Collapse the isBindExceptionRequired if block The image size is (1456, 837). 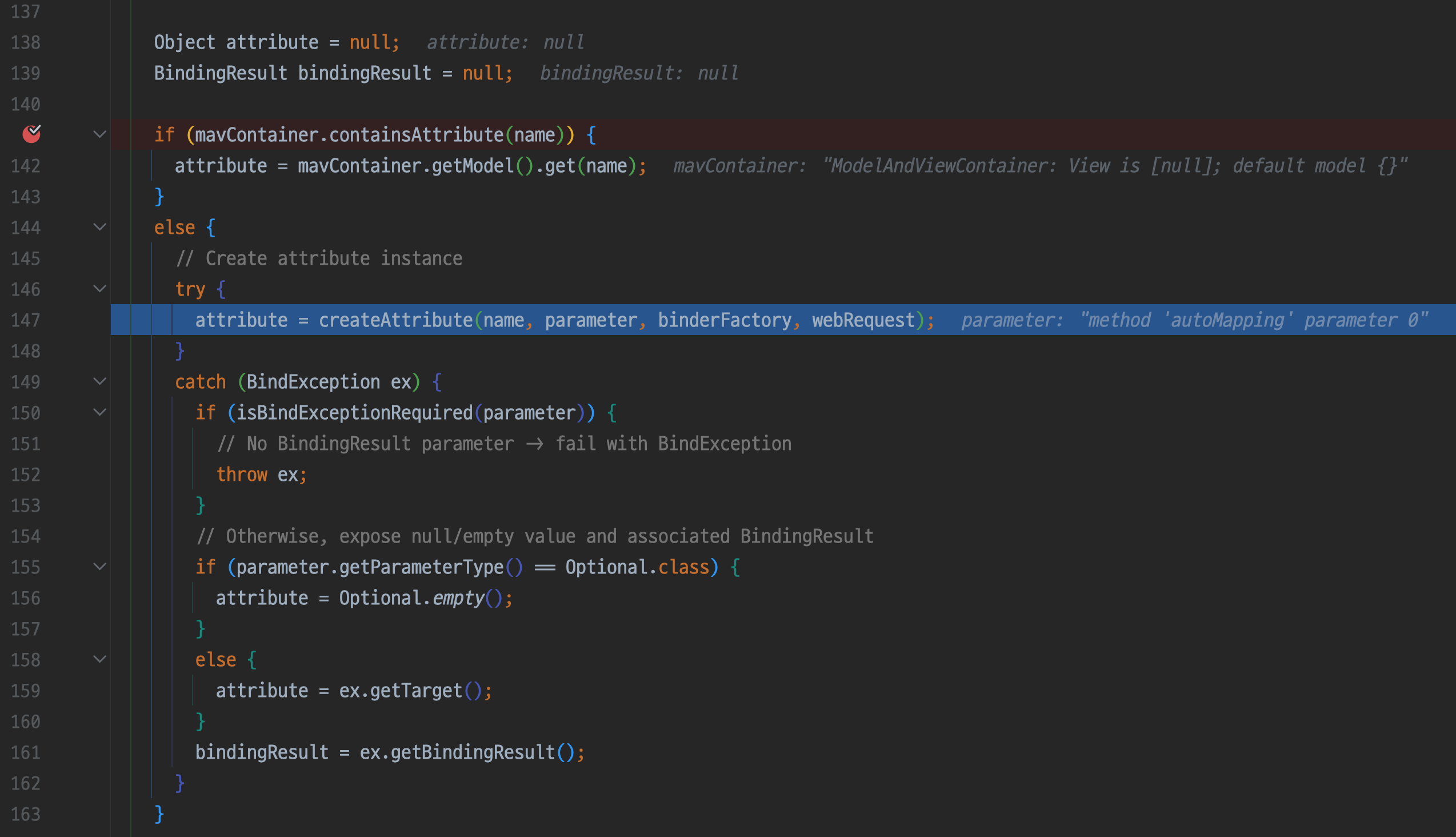100,412
